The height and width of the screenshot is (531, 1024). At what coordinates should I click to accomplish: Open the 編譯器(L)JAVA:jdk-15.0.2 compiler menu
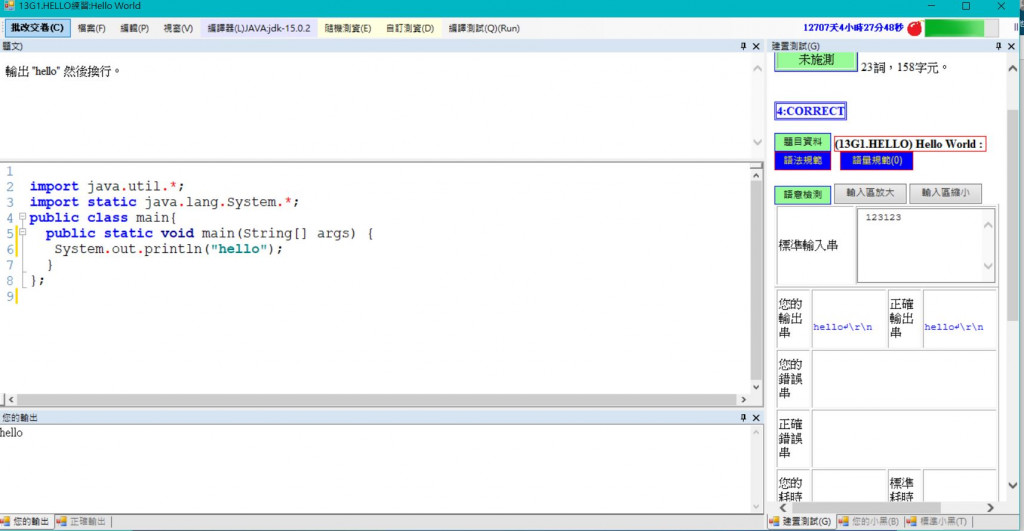coord(259,28)
